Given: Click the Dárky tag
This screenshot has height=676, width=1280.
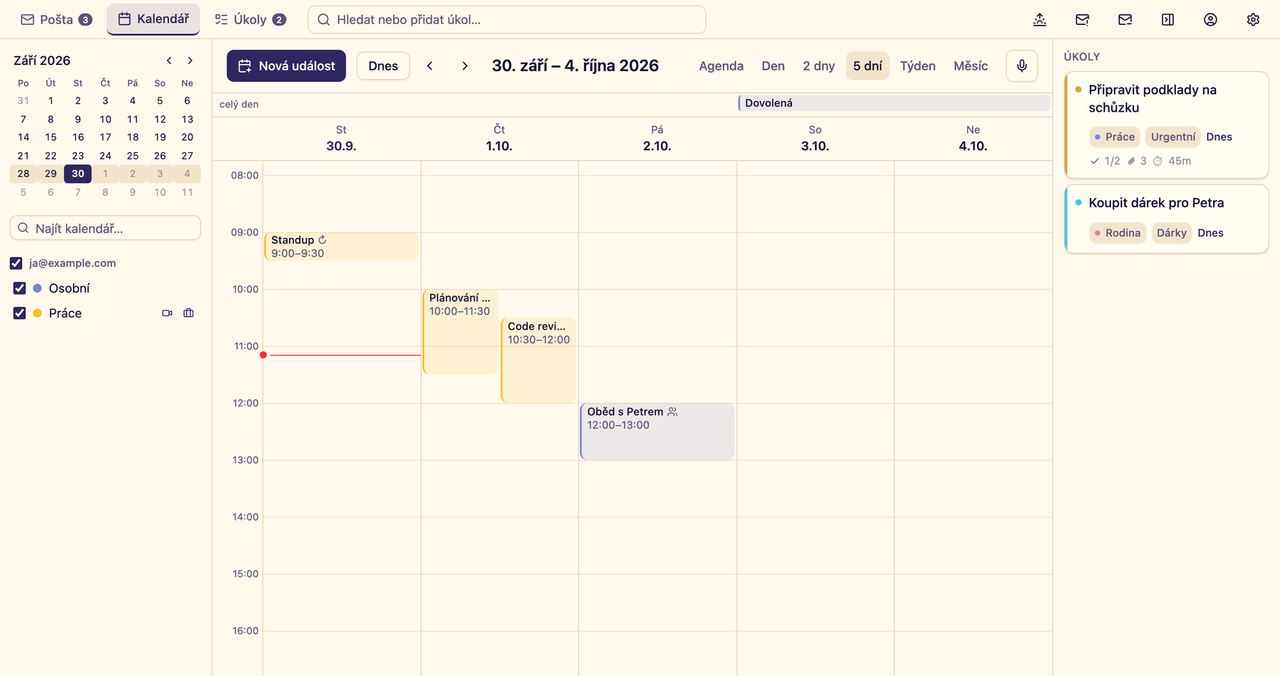Looking at the screenshot, I should click(1171, 233).
